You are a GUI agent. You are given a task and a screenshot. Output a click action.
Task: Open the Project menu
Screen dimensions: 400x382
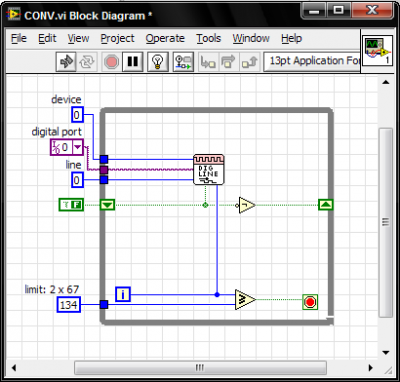[x=117, y=38]
